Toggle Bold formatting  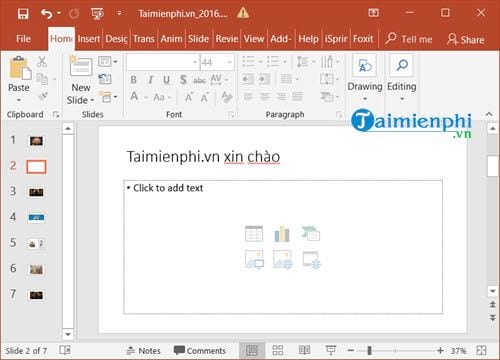click(x=133, y=80)
